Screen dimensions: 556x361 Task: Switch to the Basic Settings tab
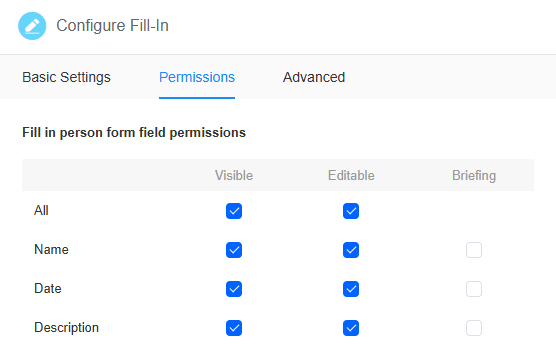[66, 77]
